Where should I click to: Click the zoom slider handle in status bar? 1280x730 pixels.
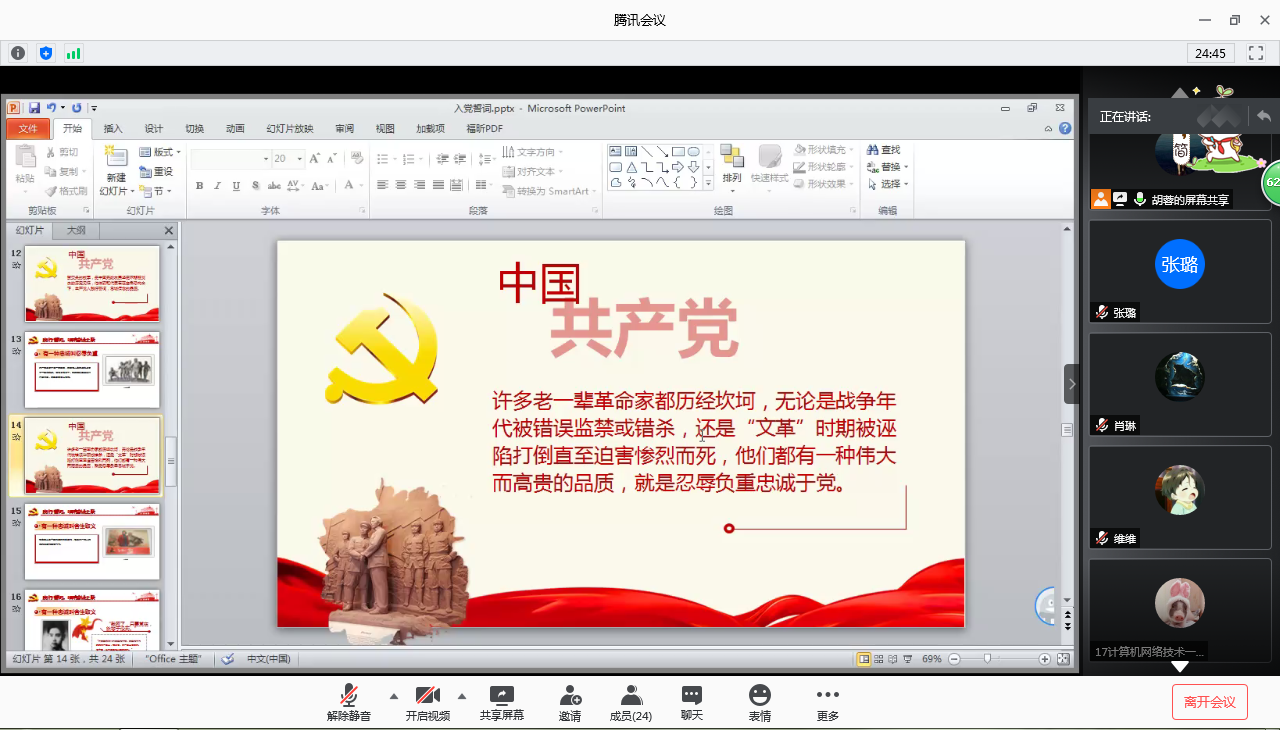tap(987, 659)
